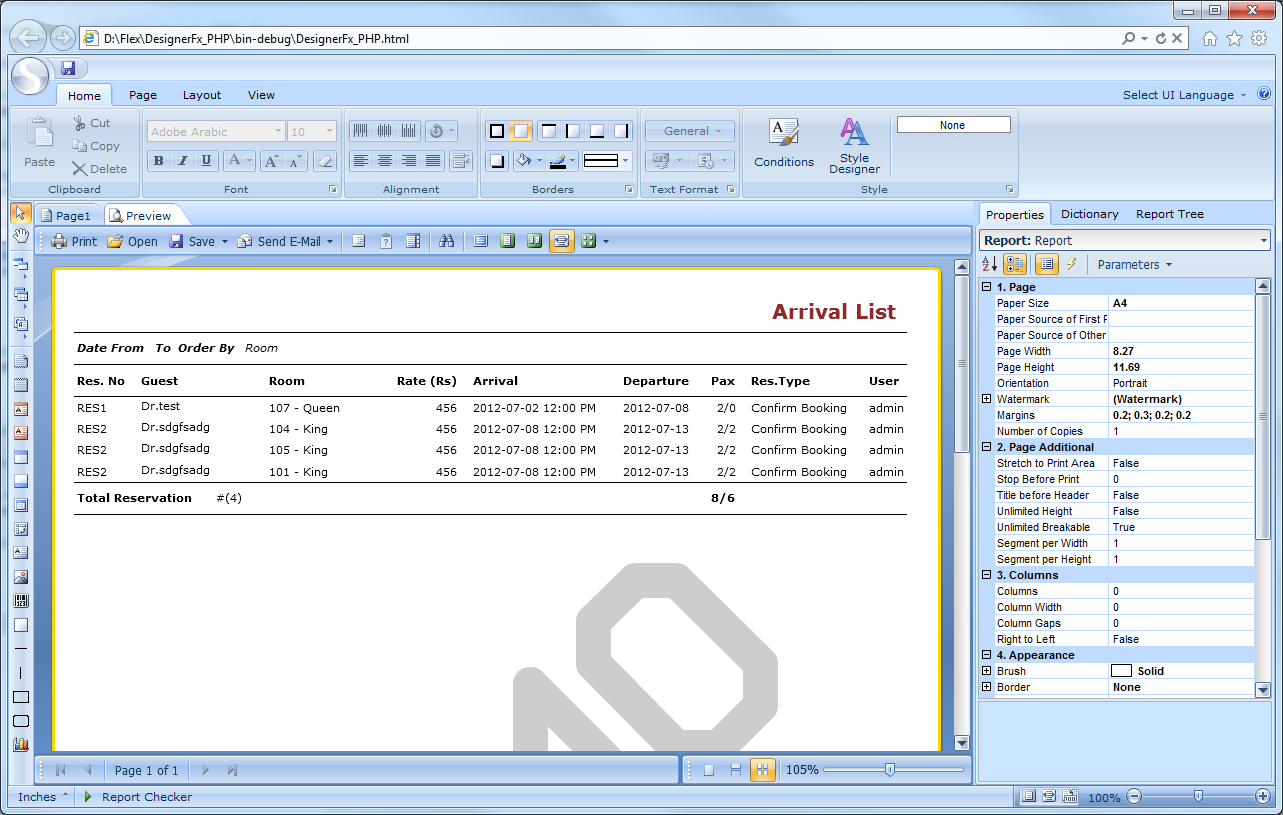
Task: Click the binoculars Find icon in the preview toolbar
Action: pos(447,241)
